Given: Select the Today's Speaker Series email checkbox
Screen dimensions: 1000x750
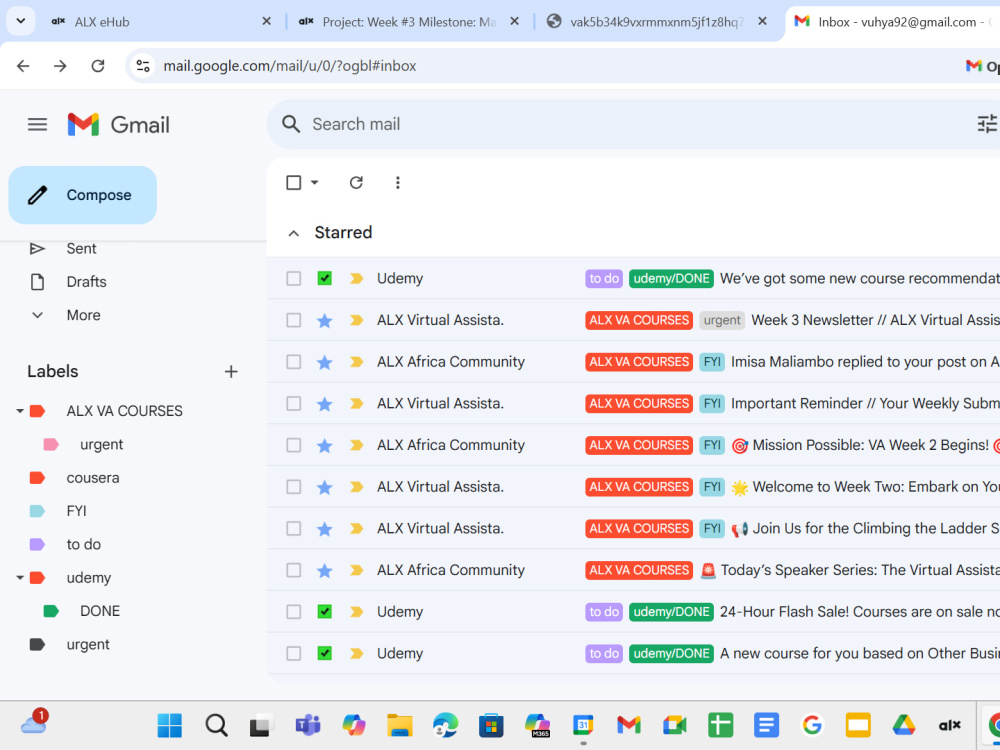Looking at the screenshot, I should pos(293,570).
